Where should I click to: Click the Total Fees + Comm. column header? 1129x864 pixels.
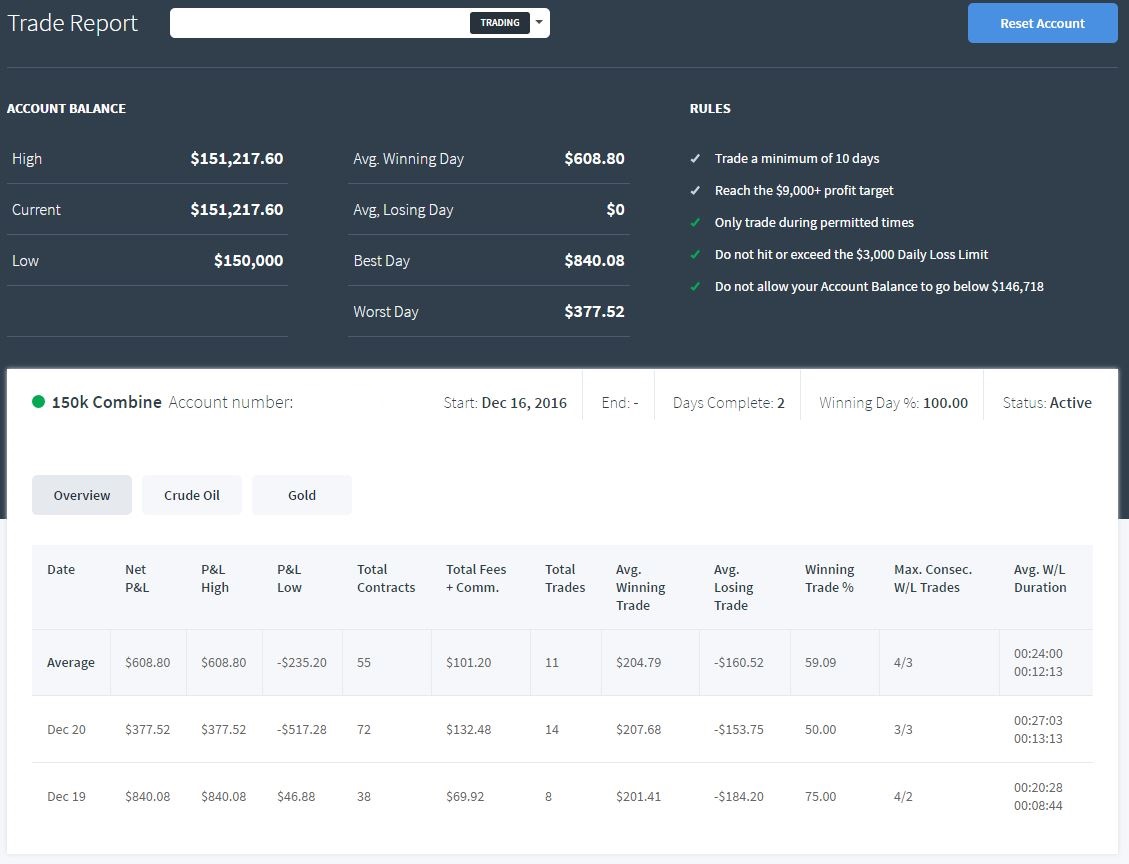pyautogui.click(x=476, y=578)
